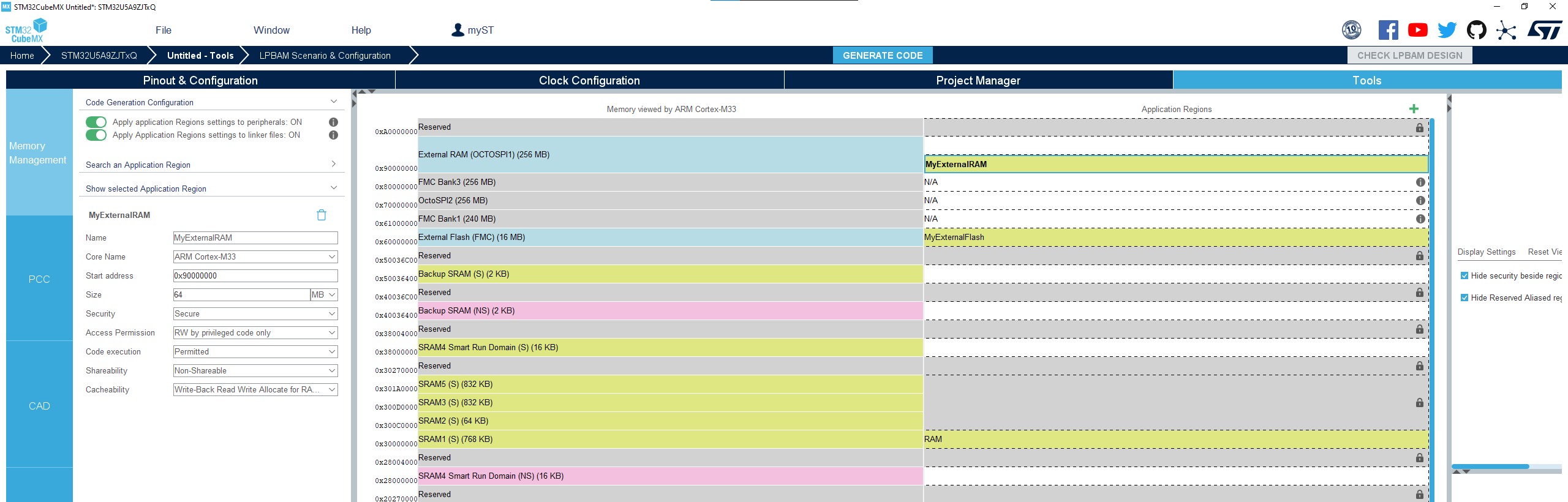1568x502 pixels.
Task: Open the myST user account icon
Action: pos(458,30)
